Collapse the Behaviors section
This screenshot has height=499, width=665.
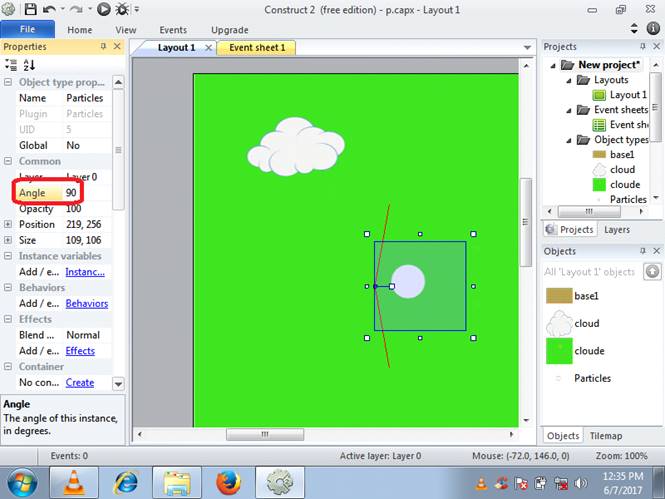(8, 287)
